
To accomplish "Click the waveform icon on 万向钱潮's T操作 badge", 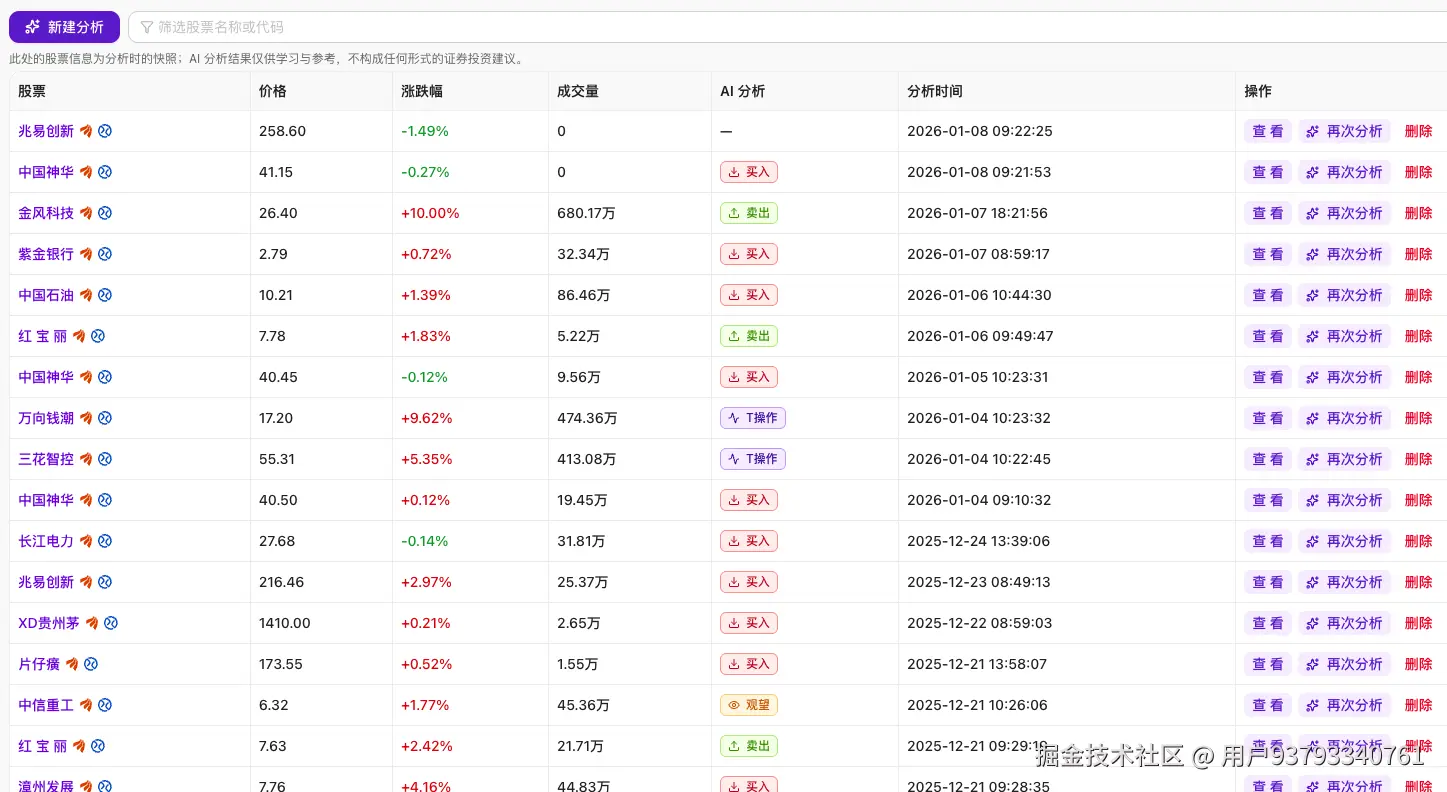I will point(732,418).
